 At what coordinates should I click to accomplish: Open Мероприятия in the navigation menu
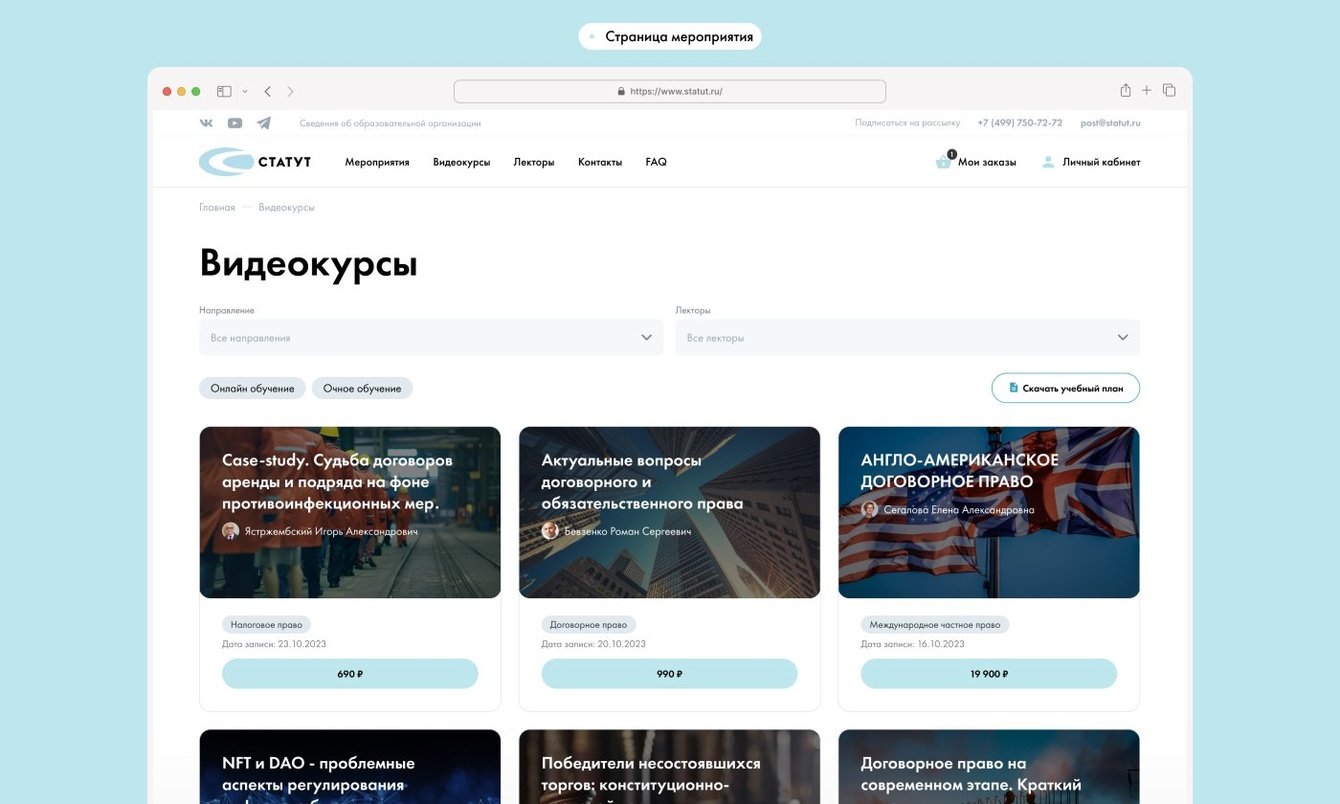[377, 162]
